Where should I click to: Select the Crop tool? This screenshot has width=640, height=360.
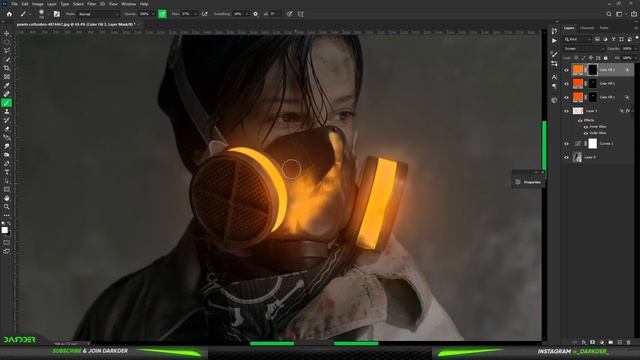coord(7,68)
